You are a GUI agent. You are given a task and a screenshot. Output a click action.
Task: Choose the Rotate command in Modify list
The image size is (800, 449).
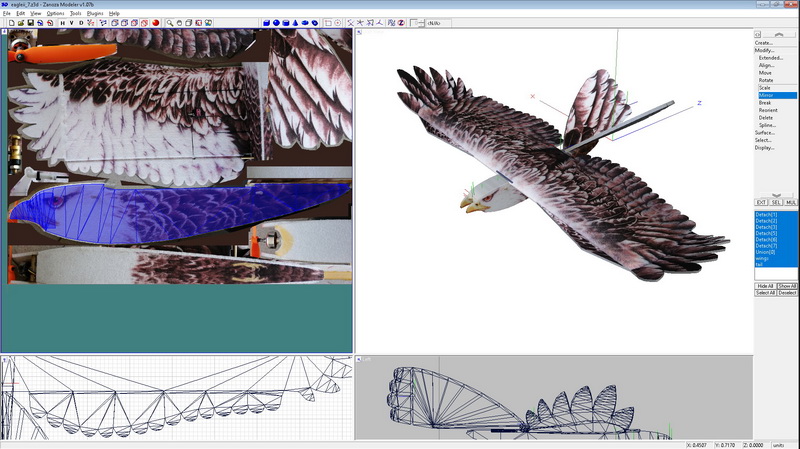click(765, 80)
